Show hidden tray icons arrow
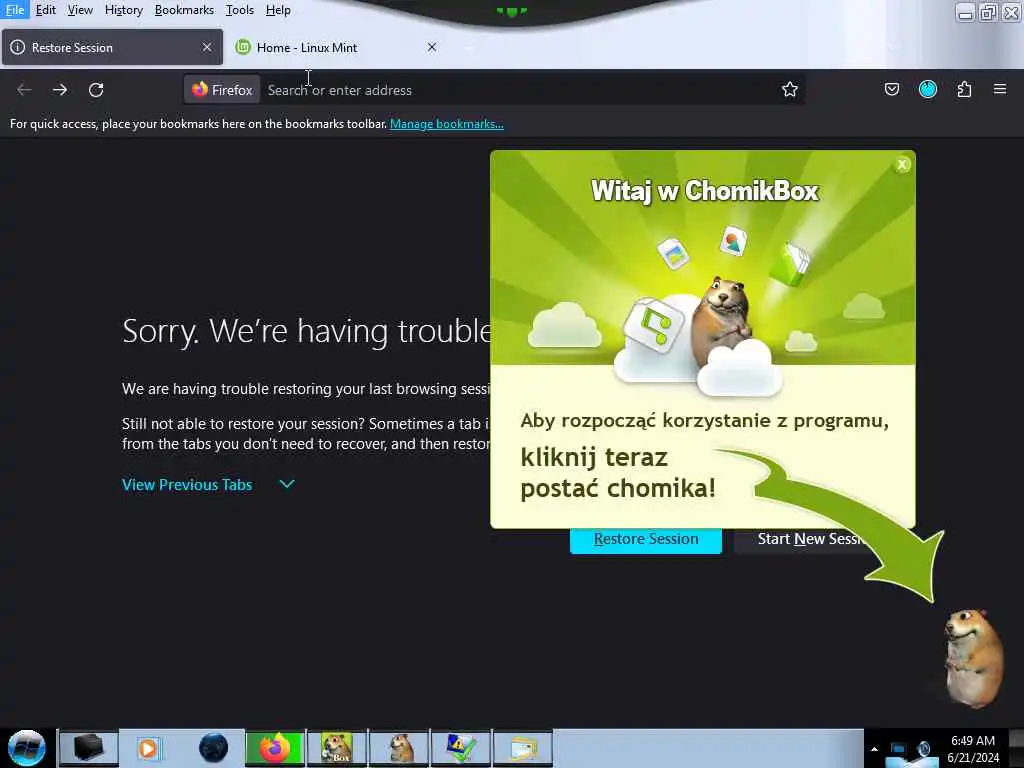 [x=874, y=749]
